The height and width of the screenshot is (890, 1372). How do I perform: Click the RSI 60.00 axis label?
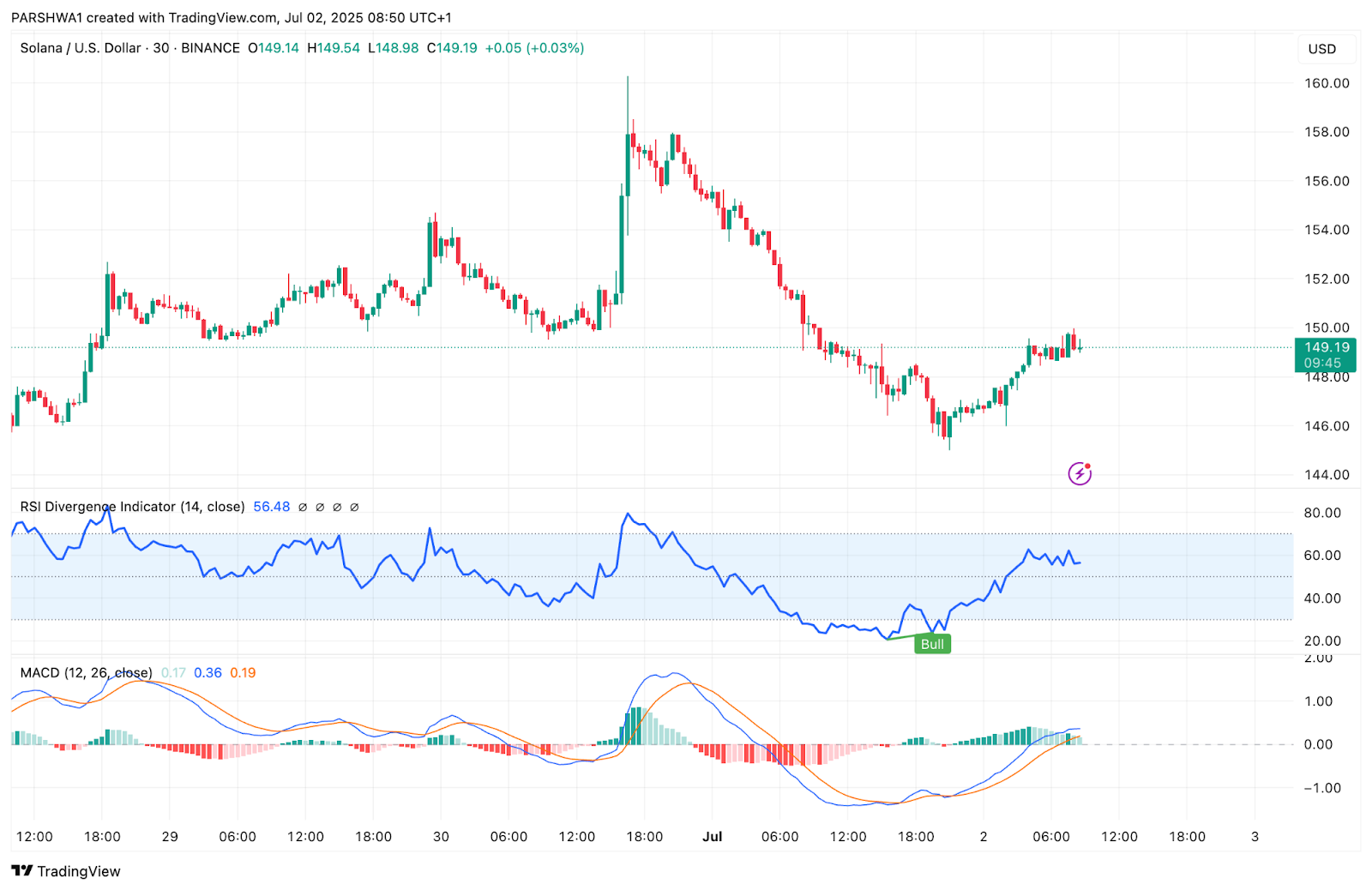tap(1322, 556)
